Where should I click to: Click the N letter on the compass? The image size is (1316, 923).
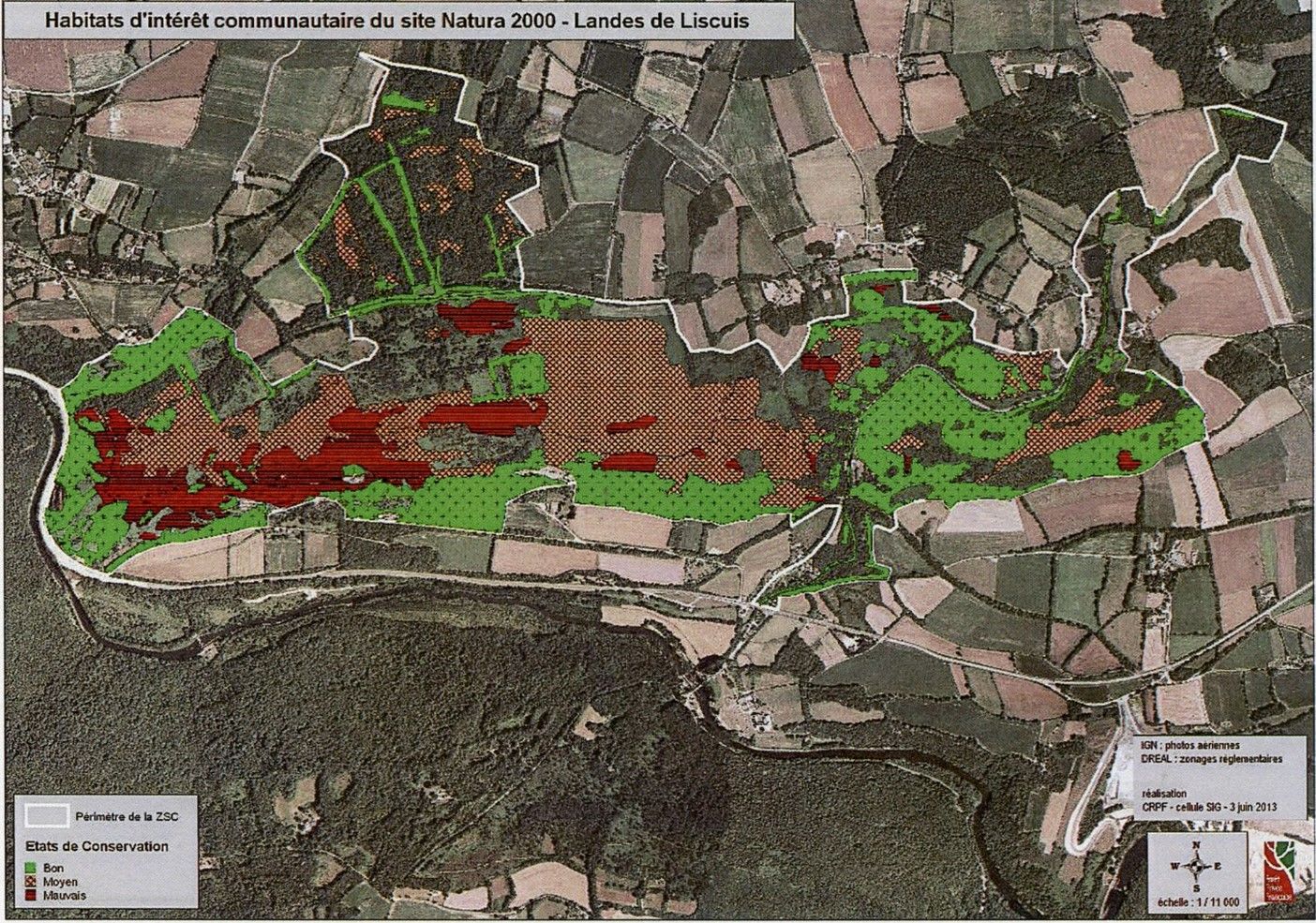point(1195,845)
